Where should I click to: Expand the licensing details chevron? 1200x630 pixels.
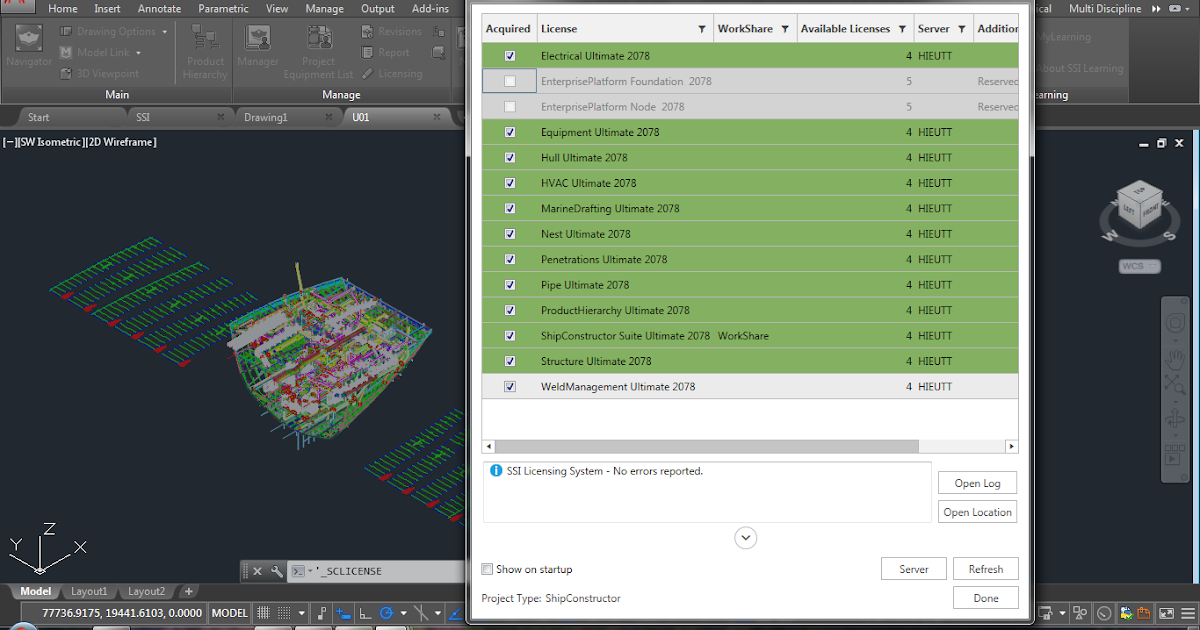(745, 537)
